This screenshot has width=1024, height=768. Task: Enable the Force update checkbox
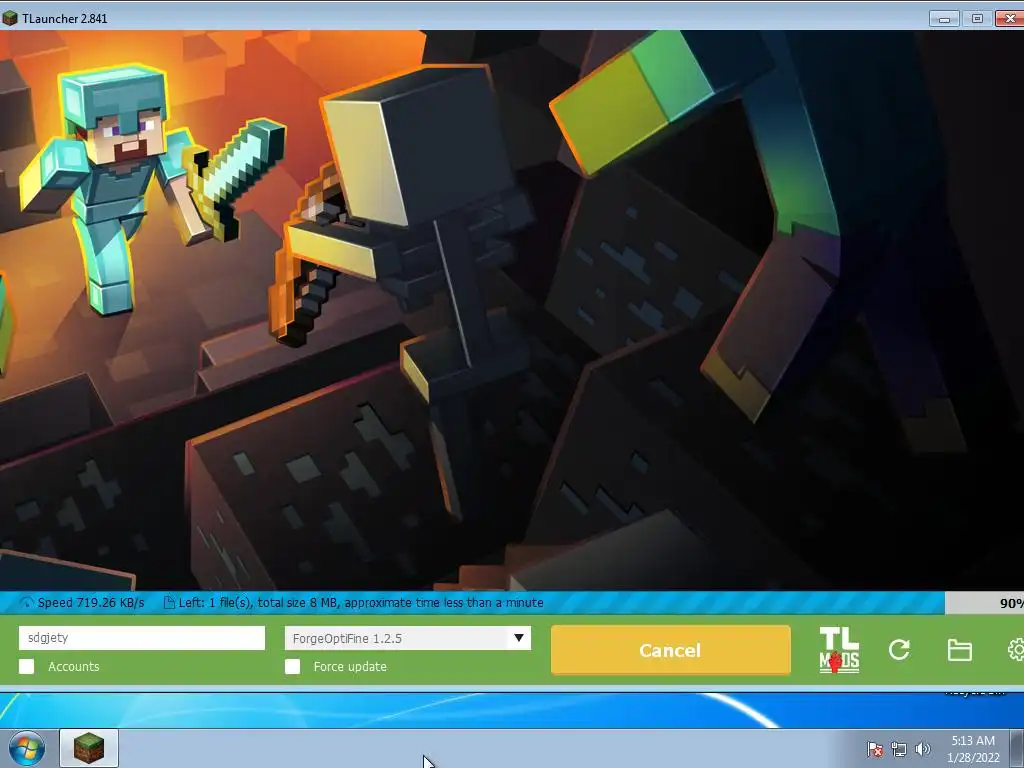pyautogui.click(x=293, y=666)
